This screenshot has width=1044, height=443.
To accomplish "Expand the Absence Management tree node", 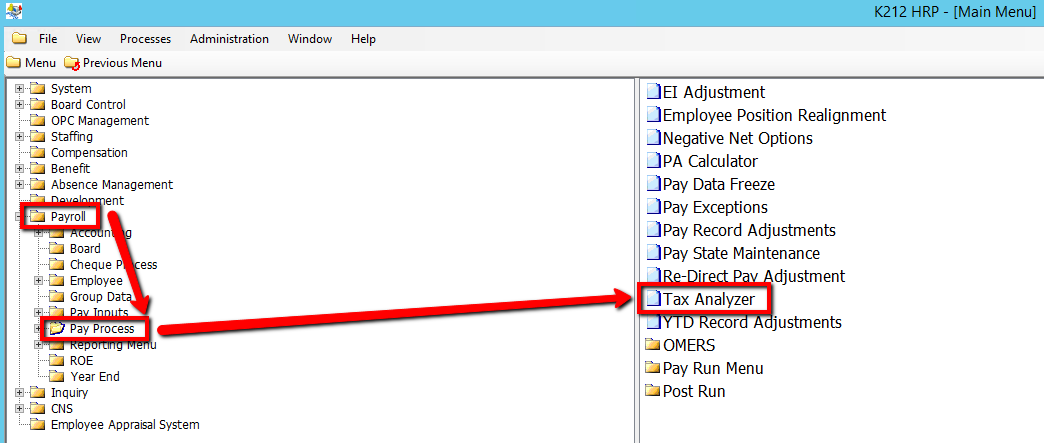I will click(19, 185).
